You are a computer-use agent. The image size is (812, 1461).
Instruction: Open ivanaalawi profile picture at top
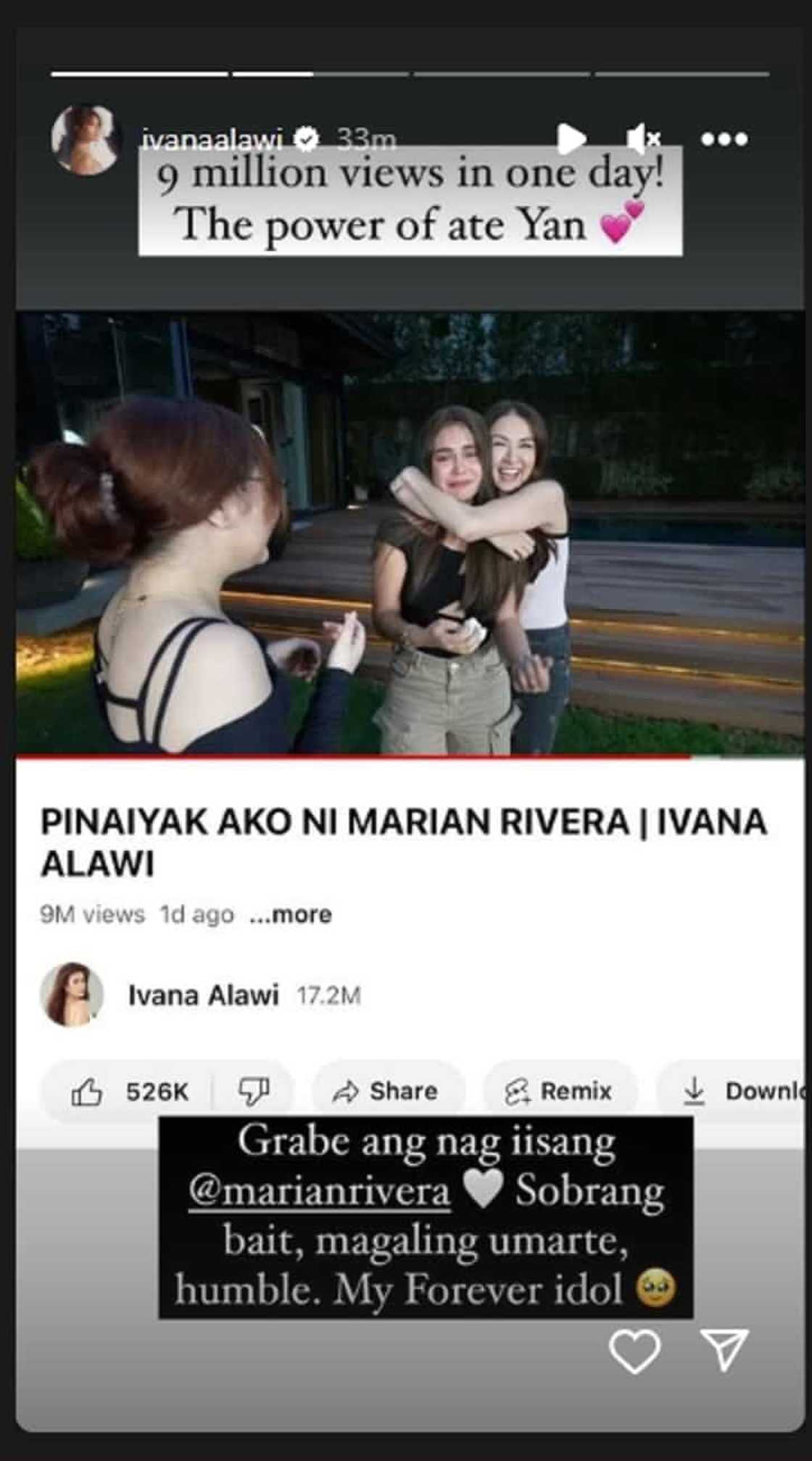(x=86, y=140)
